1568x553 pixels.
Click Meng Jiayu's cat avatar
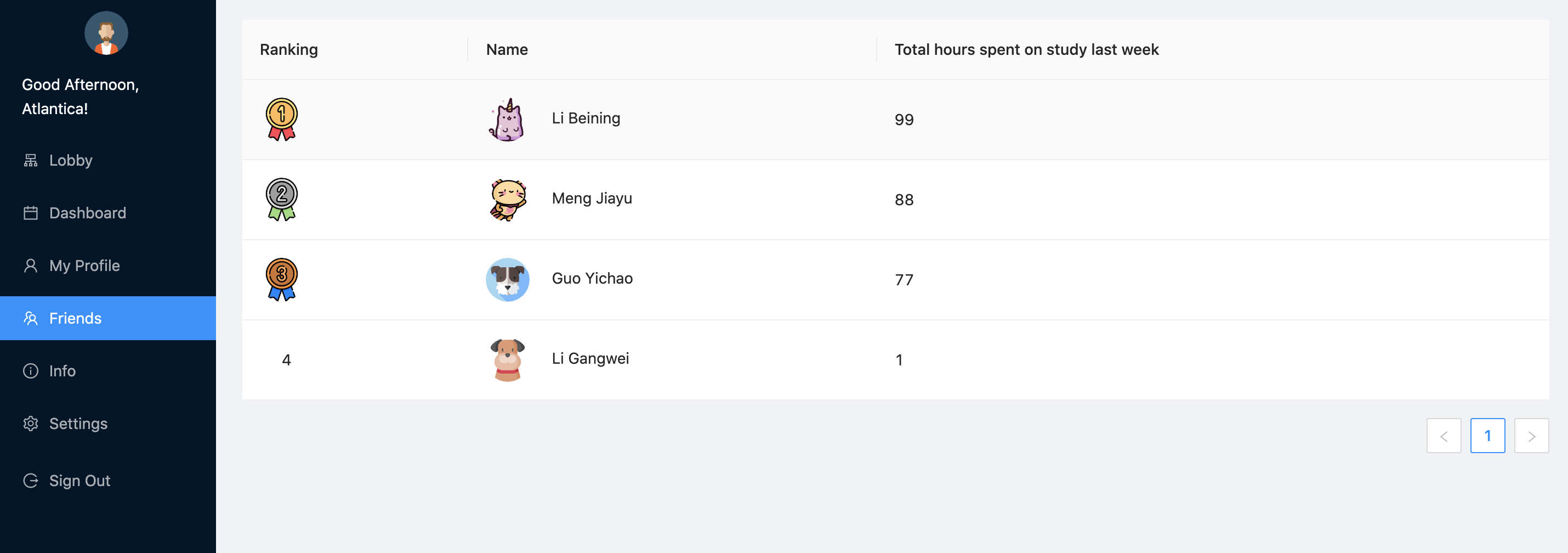(x=508, y=199)
